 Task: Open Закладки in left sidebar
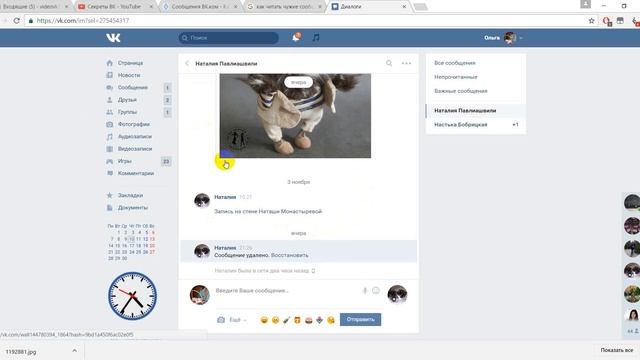(130, 195)
